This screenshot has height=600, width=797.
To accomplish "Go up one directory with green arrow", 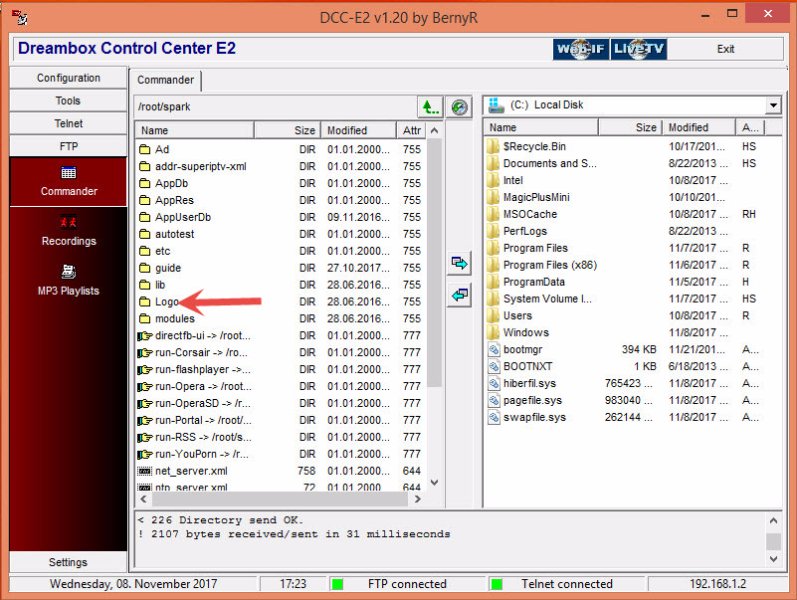I will (x=430, y=107).
